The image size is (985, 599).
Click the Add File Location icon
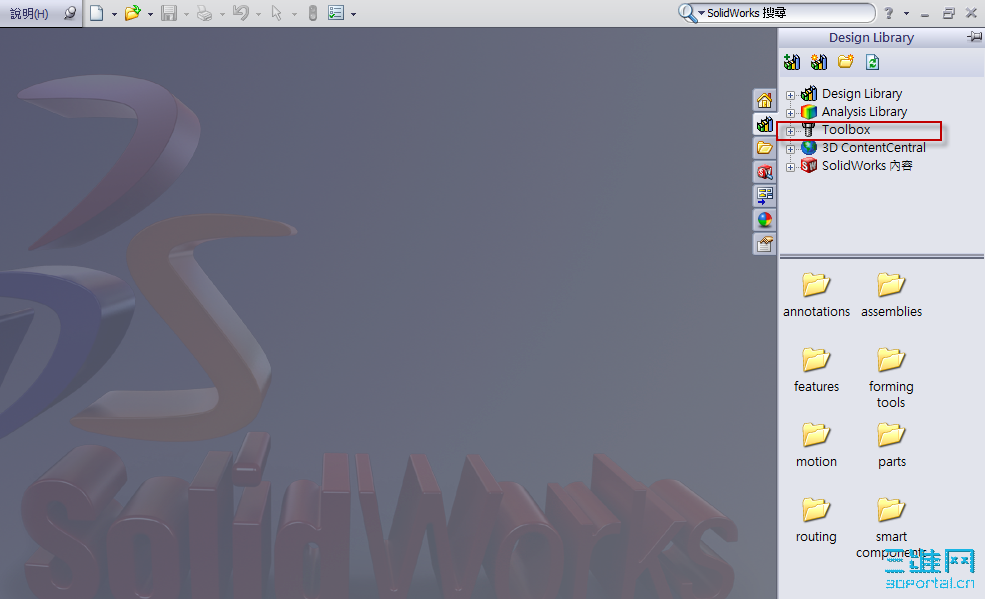[819, 62]
